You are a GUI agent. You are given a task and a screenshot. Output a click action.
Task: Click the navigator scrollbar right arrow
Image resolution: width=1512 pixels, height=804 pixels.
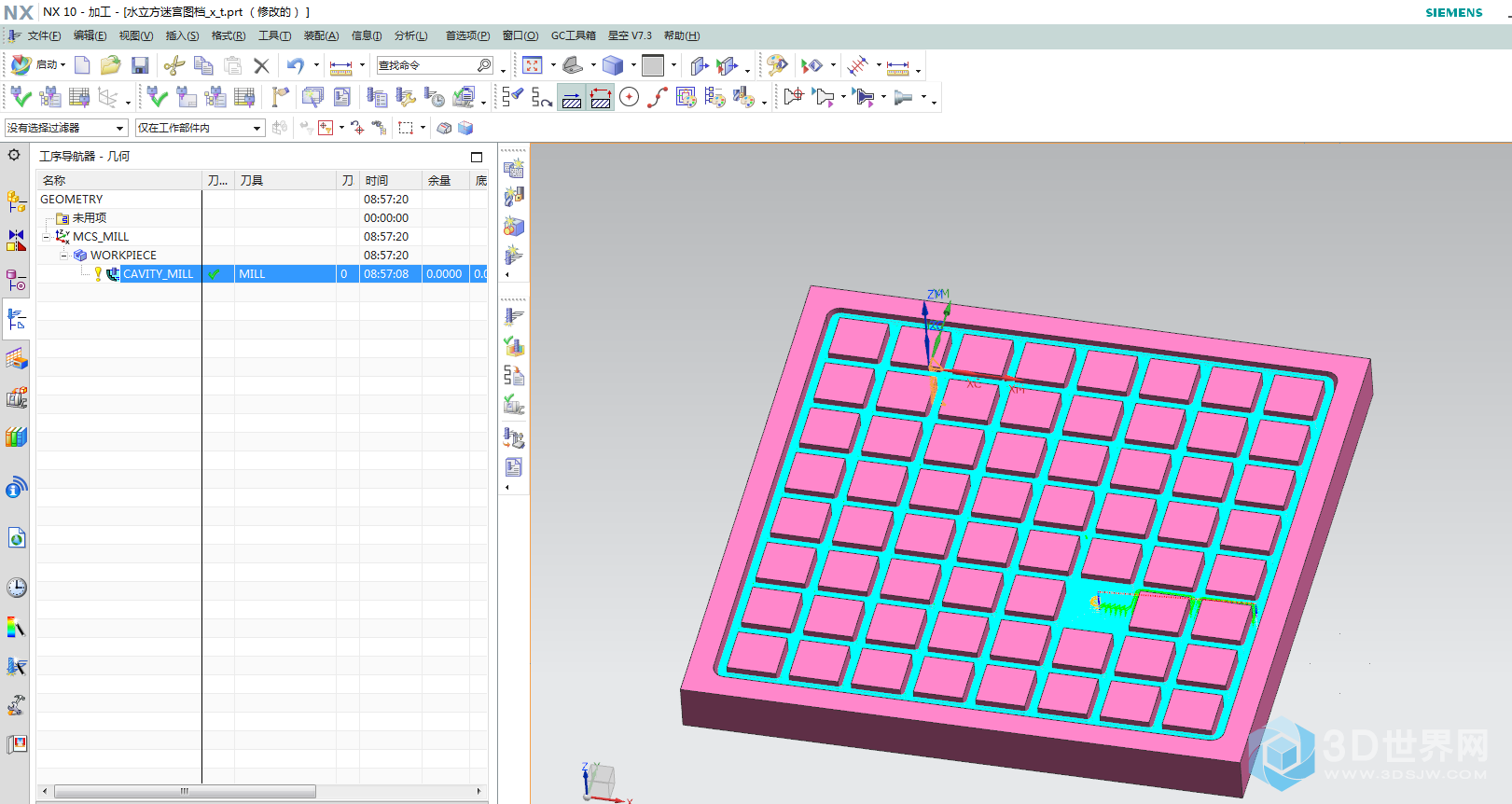[x=479, y=791]
